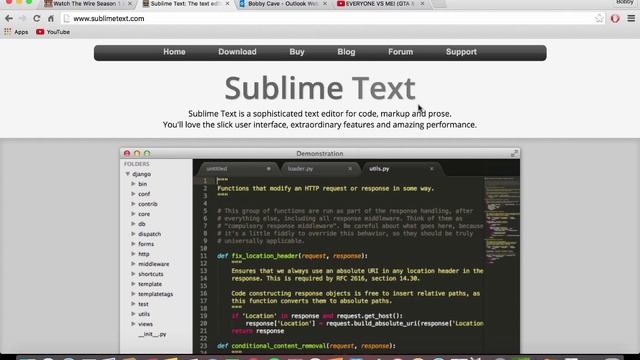The image size is (640, 360).
Task: Bookmark page with the star icon
Action: coord(599,18)
